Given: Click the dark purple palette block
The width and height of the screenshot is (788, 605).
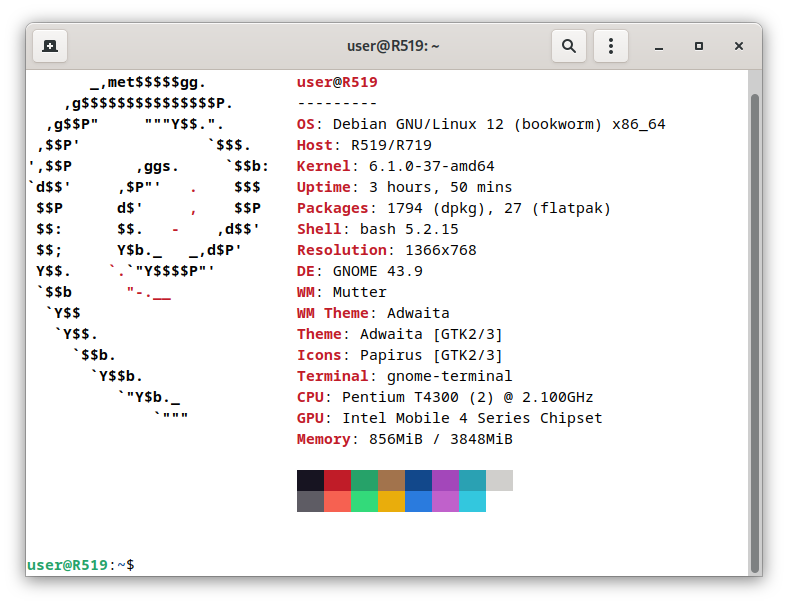Looking at the screenshot, I should [x=445, y=480].
